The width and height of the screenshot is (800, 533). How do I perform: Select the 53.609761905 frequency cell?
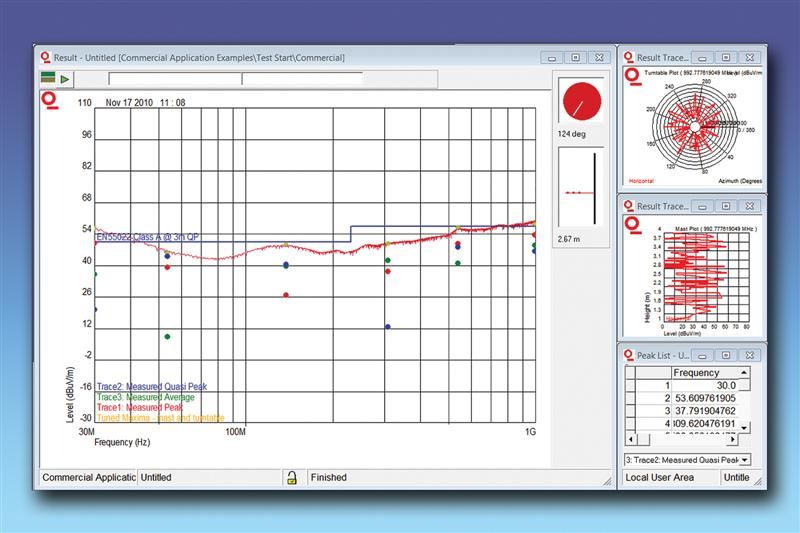click(705, 398)
